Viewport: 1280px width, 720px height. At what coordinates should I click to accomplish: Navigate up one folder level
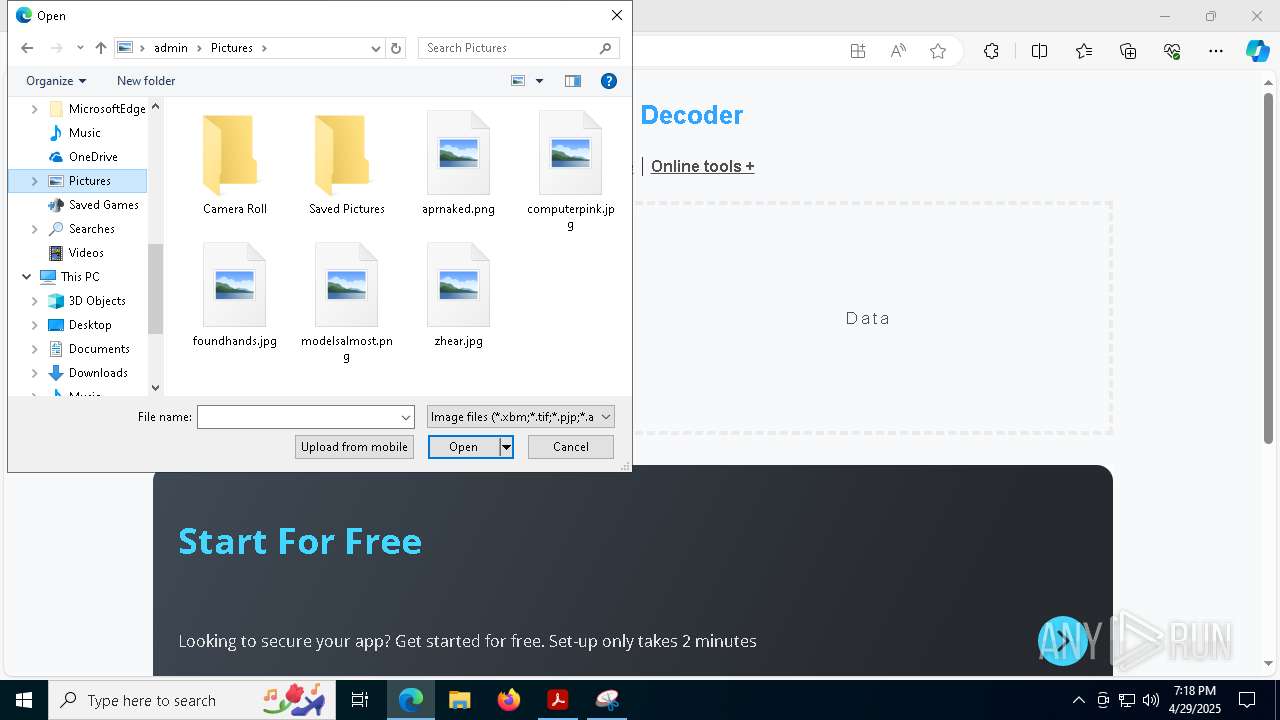pos(100,48)
